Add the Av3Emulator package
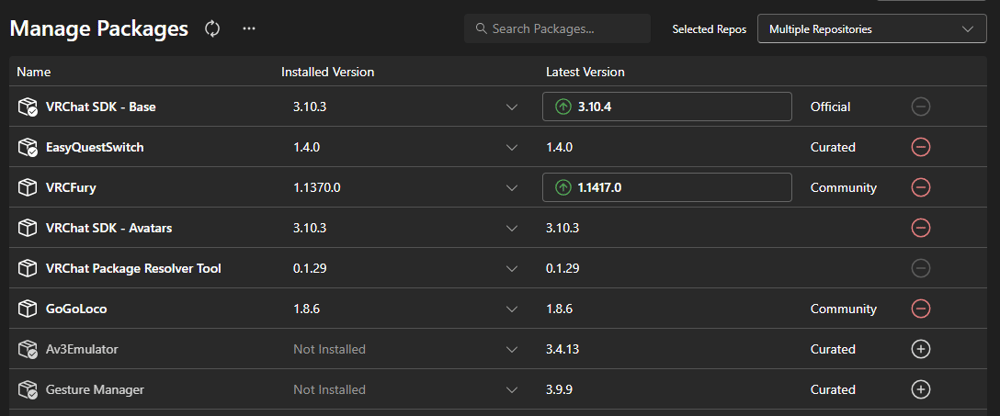1000x416 pixels. pyautogui.click(x=920, y=349)
